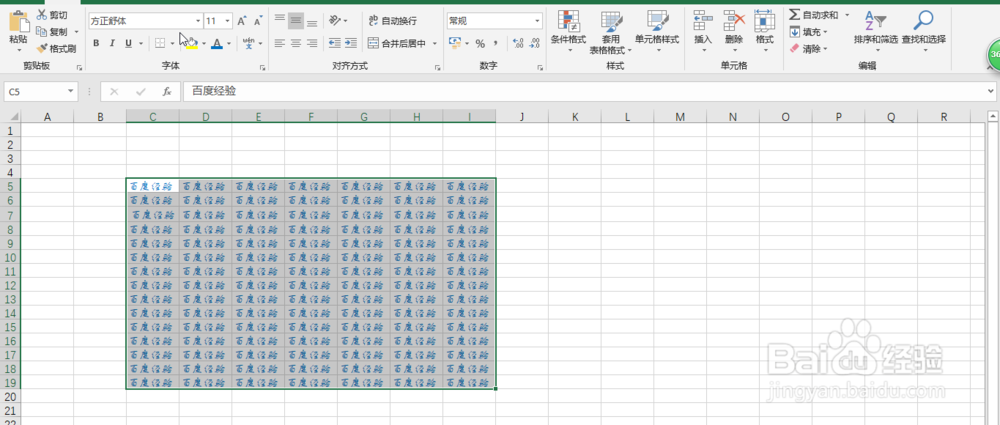The width and height of the screenshot is (1000, 425).
Task: Open the phonetic guide (wén) button
Action: (250, 43)
